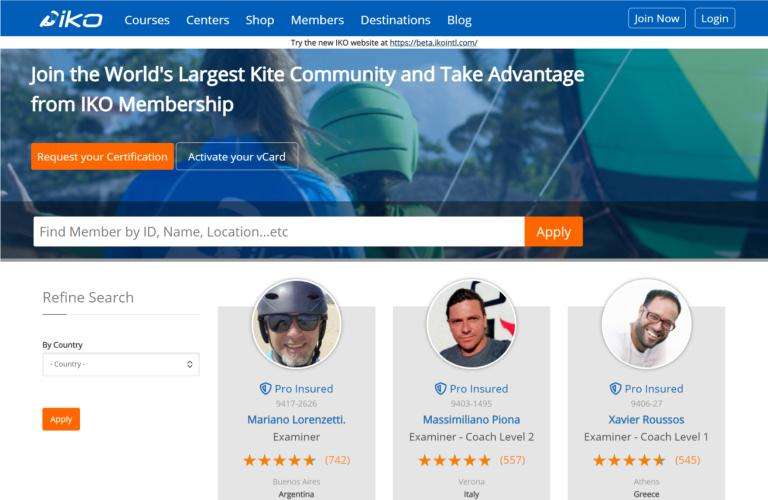Click Xavier Roussos's star rating
The image size is (768, 500).
click(x=629, y=460)
